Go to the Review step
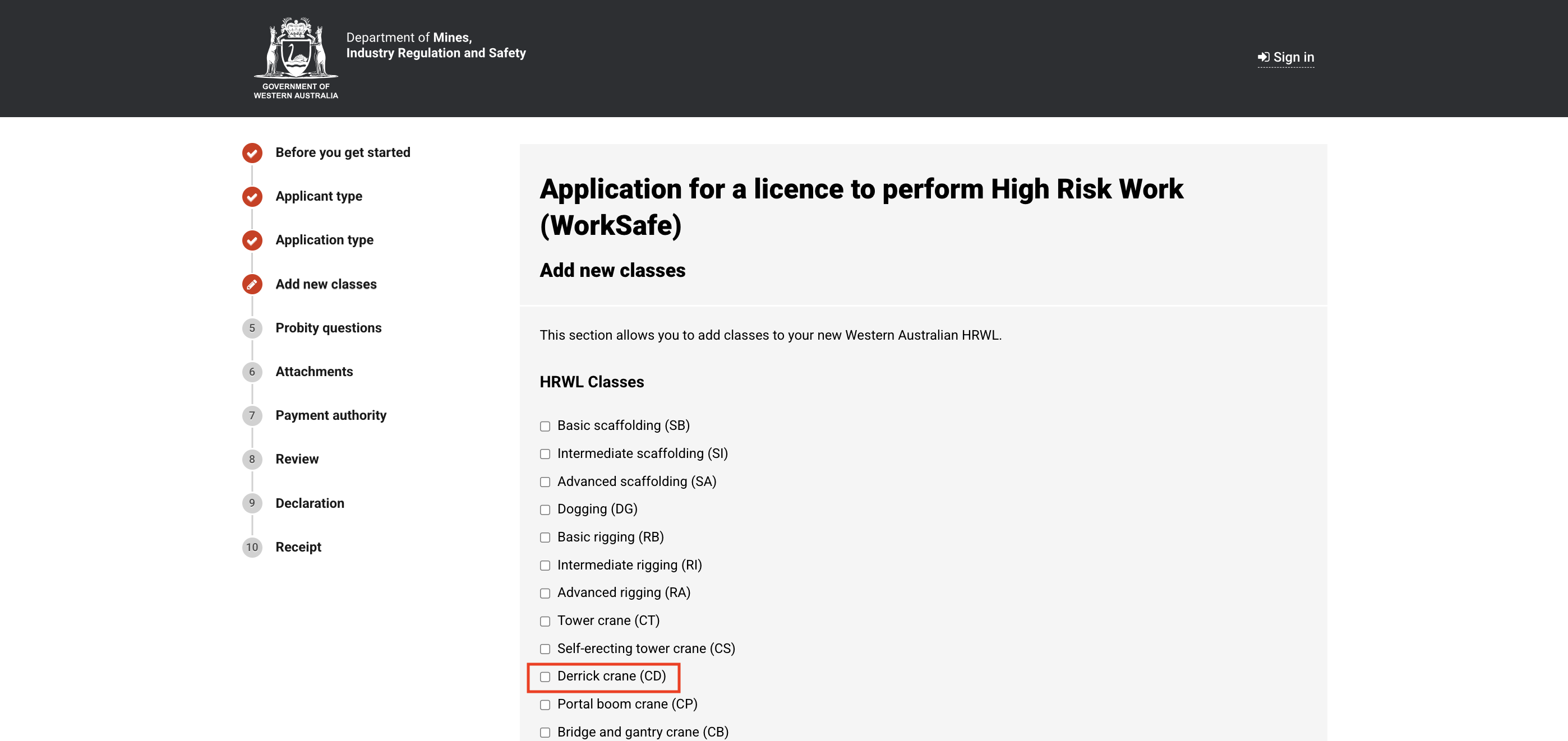 coord(297,459)
